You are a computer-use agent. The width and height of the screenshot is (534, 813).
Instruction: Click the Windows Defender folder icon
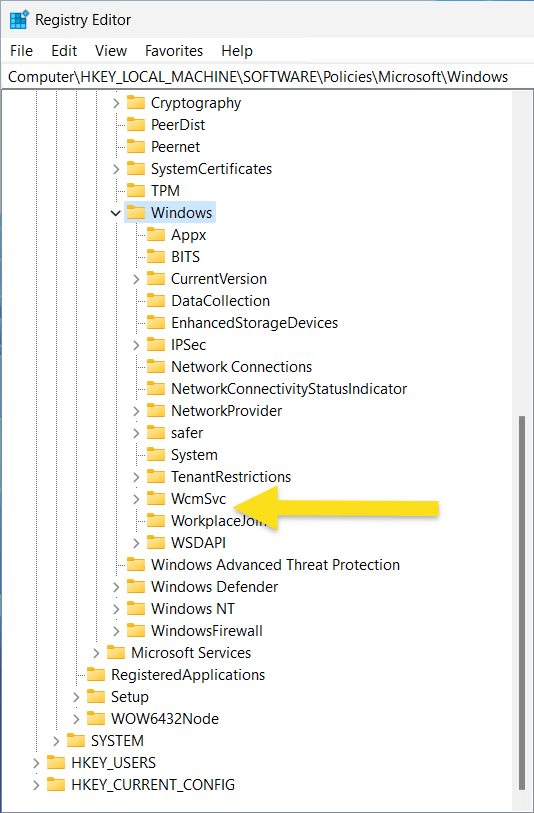tap(136, 586)
